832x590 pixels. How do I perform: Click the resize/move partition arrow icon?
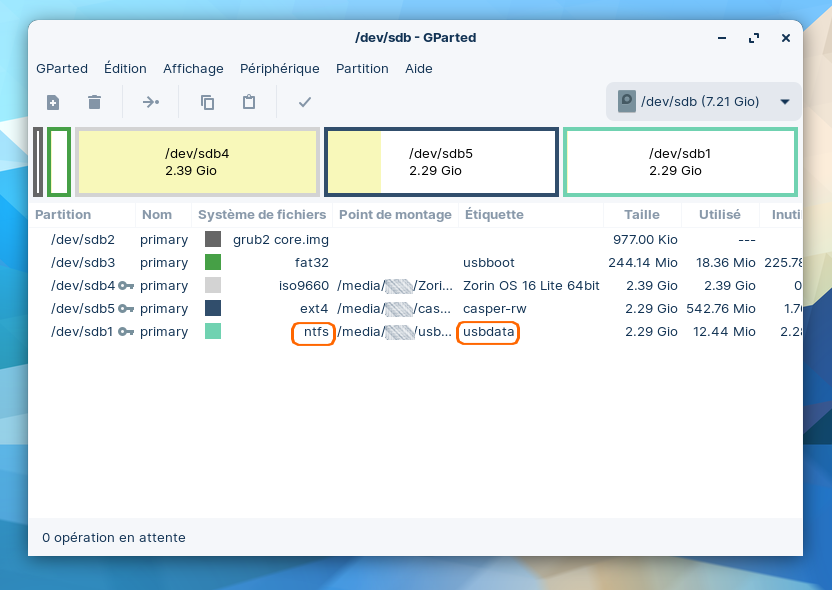150,102
